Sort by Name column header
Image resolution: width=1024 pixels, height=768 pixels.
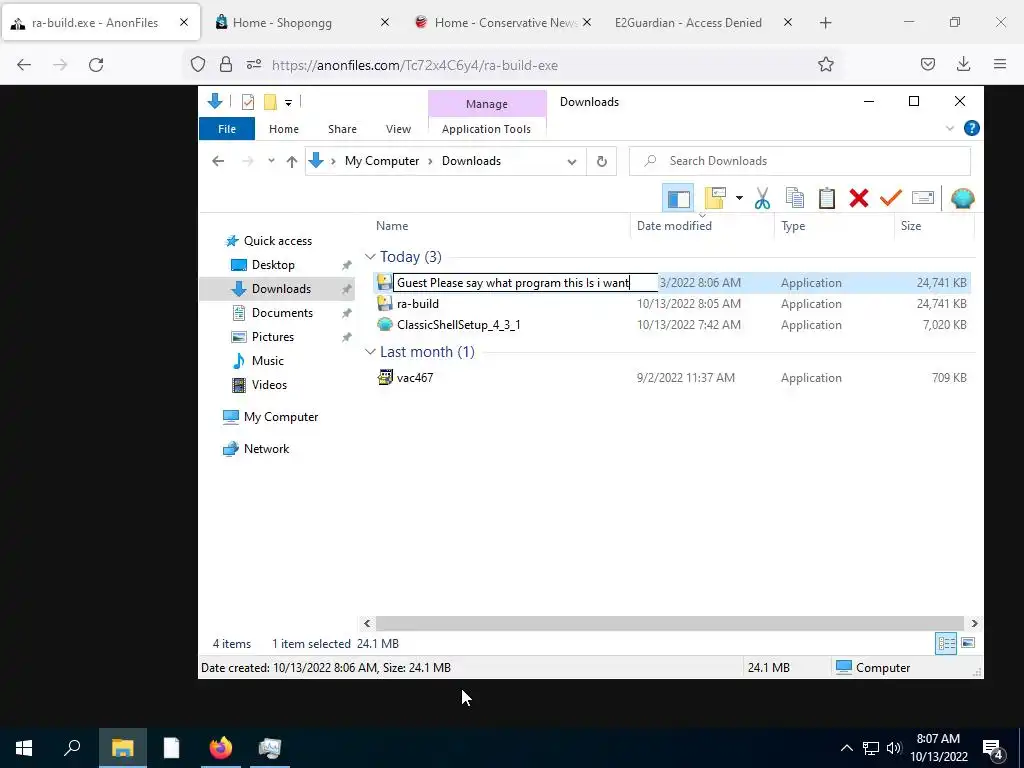click(392, 226)
